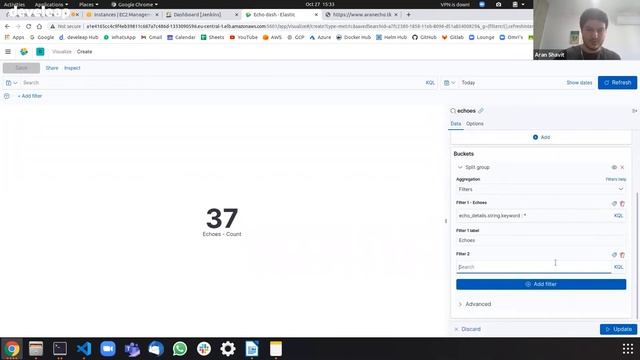Click the Refresh button
640x360 pixels.
(617, 83)
